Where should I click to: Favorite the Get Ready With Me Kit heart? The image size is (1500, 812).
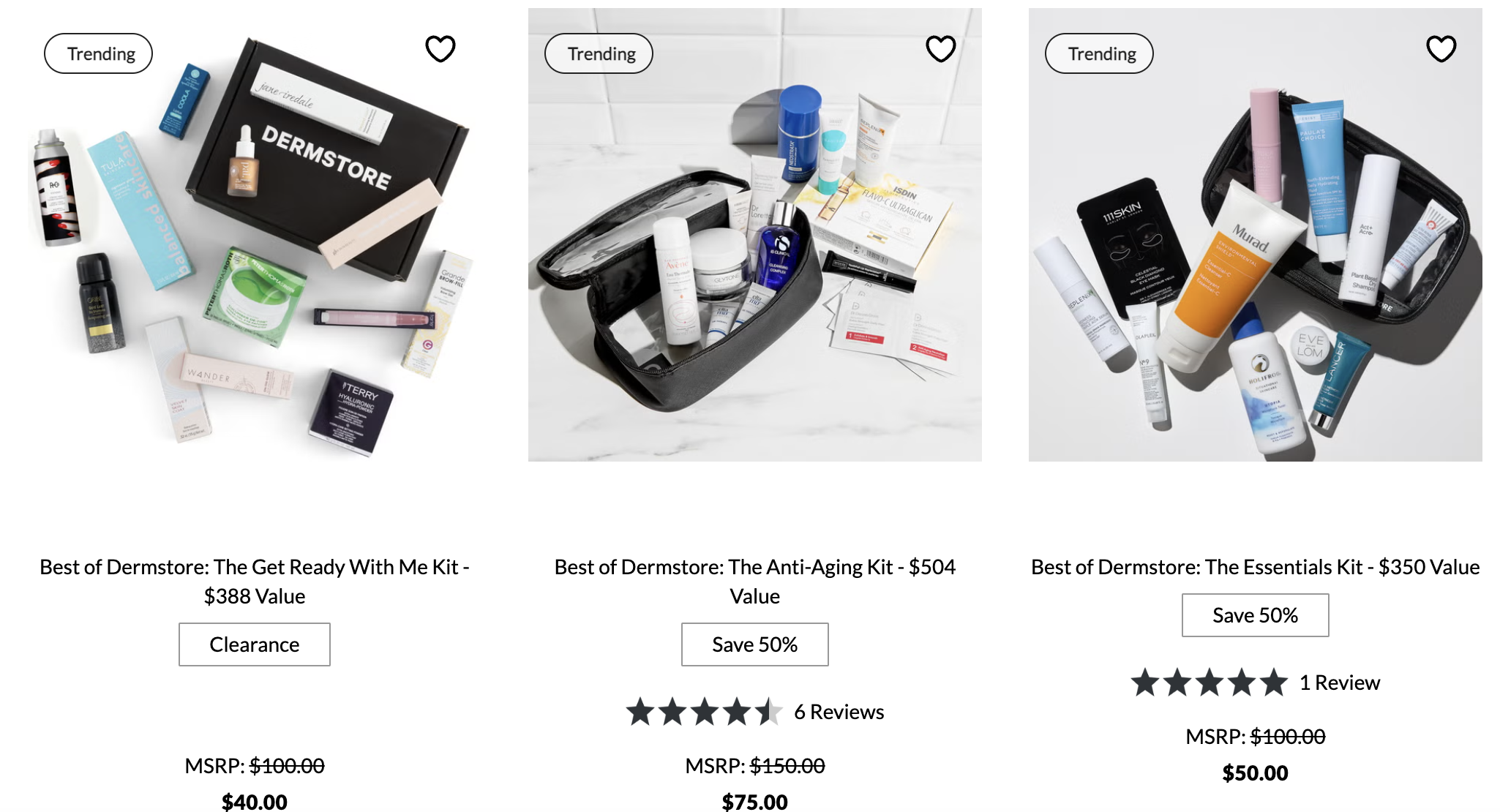point(440,49)
